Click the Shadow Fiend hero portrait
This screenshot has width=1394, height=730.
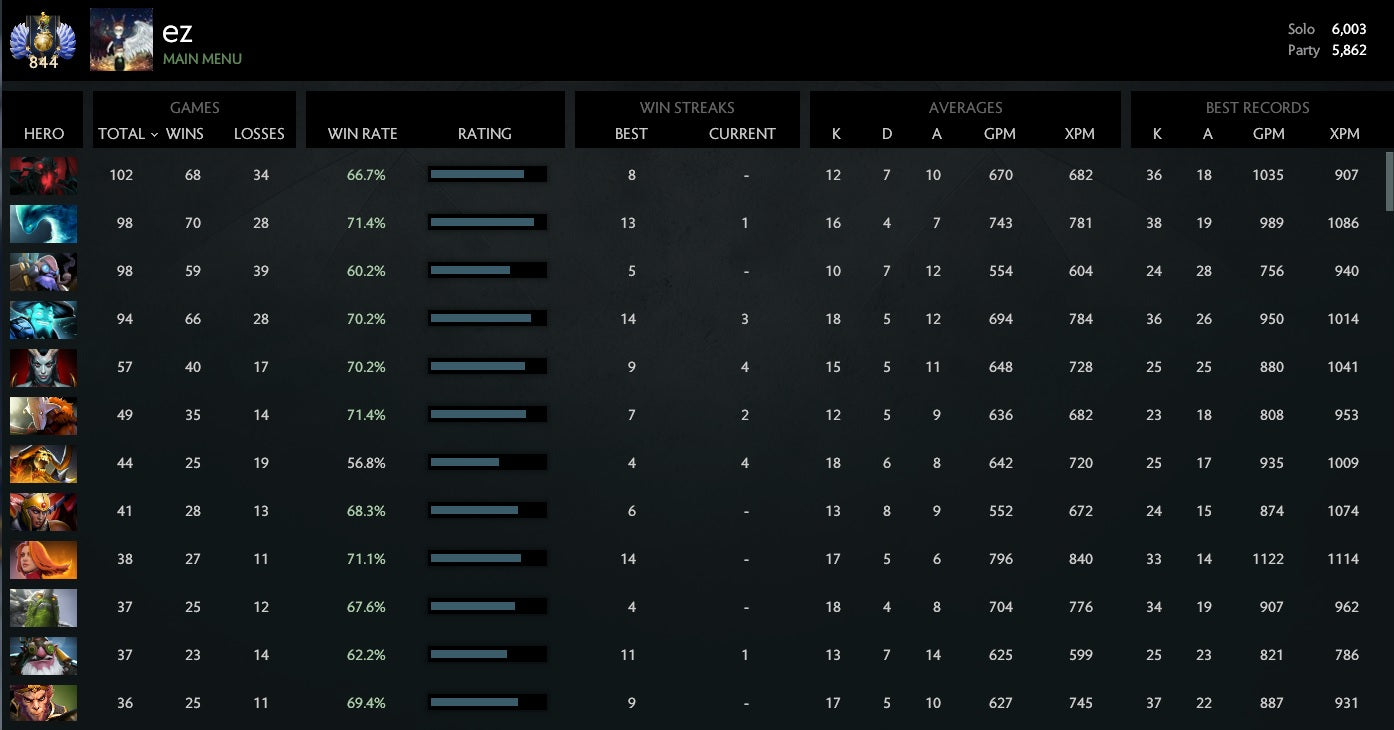[x=43, y=175]
